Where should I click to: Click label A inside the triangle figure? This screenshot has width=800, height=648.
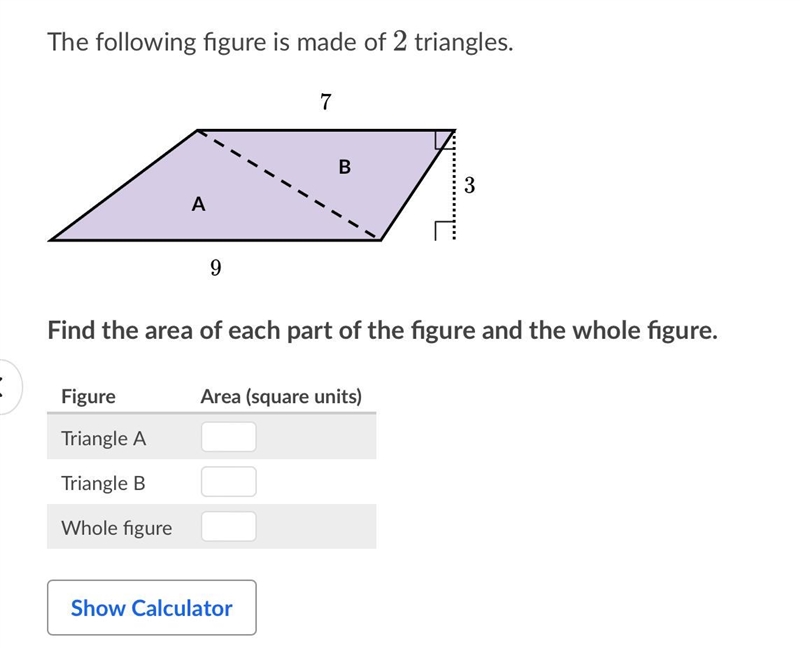(198, 204)
